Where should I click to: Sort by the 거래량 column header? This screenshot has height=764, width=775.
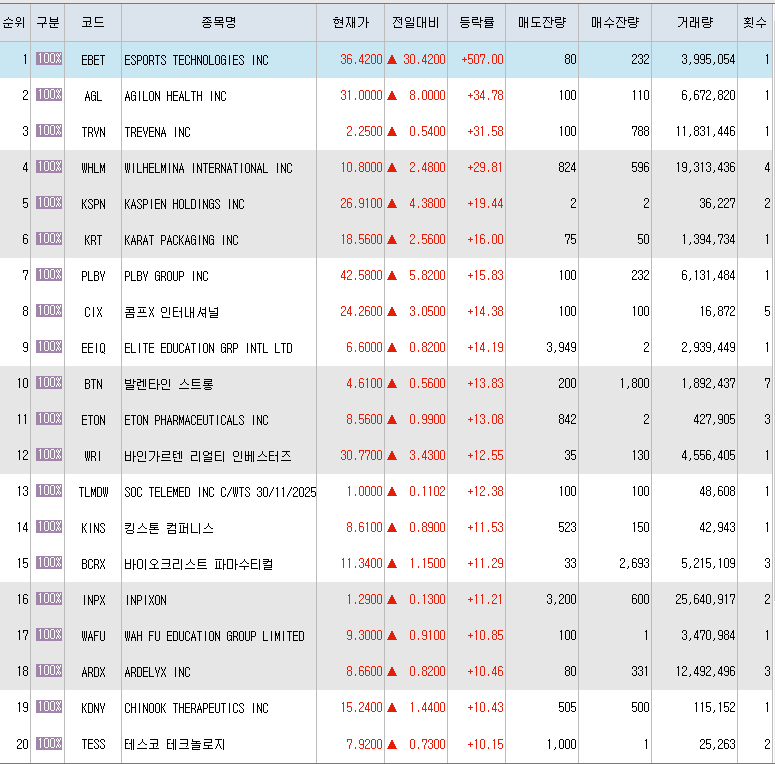694,22
